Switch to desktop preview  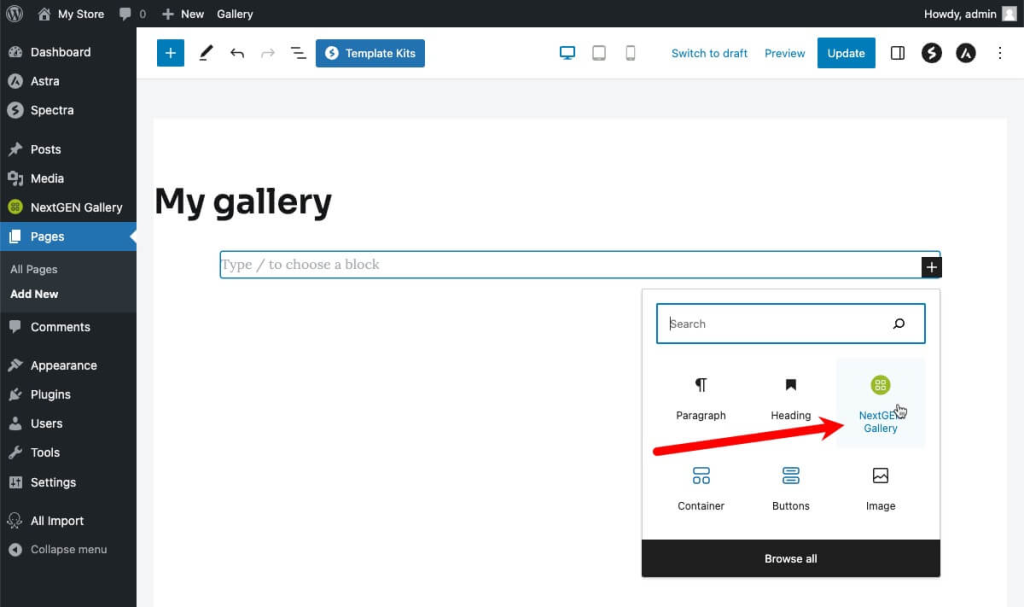coord(568,53)
